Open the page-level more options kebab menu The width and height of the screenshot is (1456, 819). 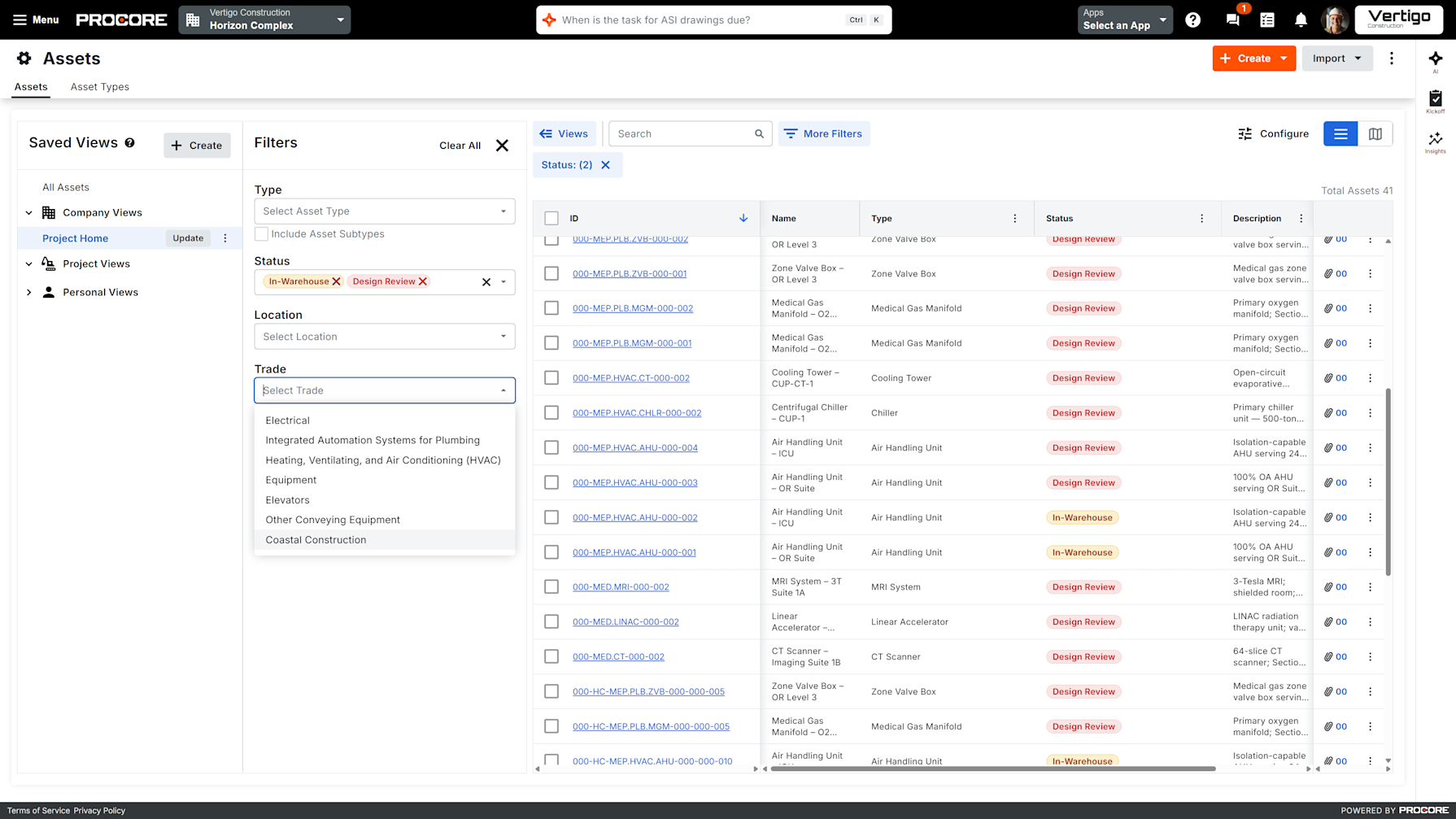coord(1392,59)
